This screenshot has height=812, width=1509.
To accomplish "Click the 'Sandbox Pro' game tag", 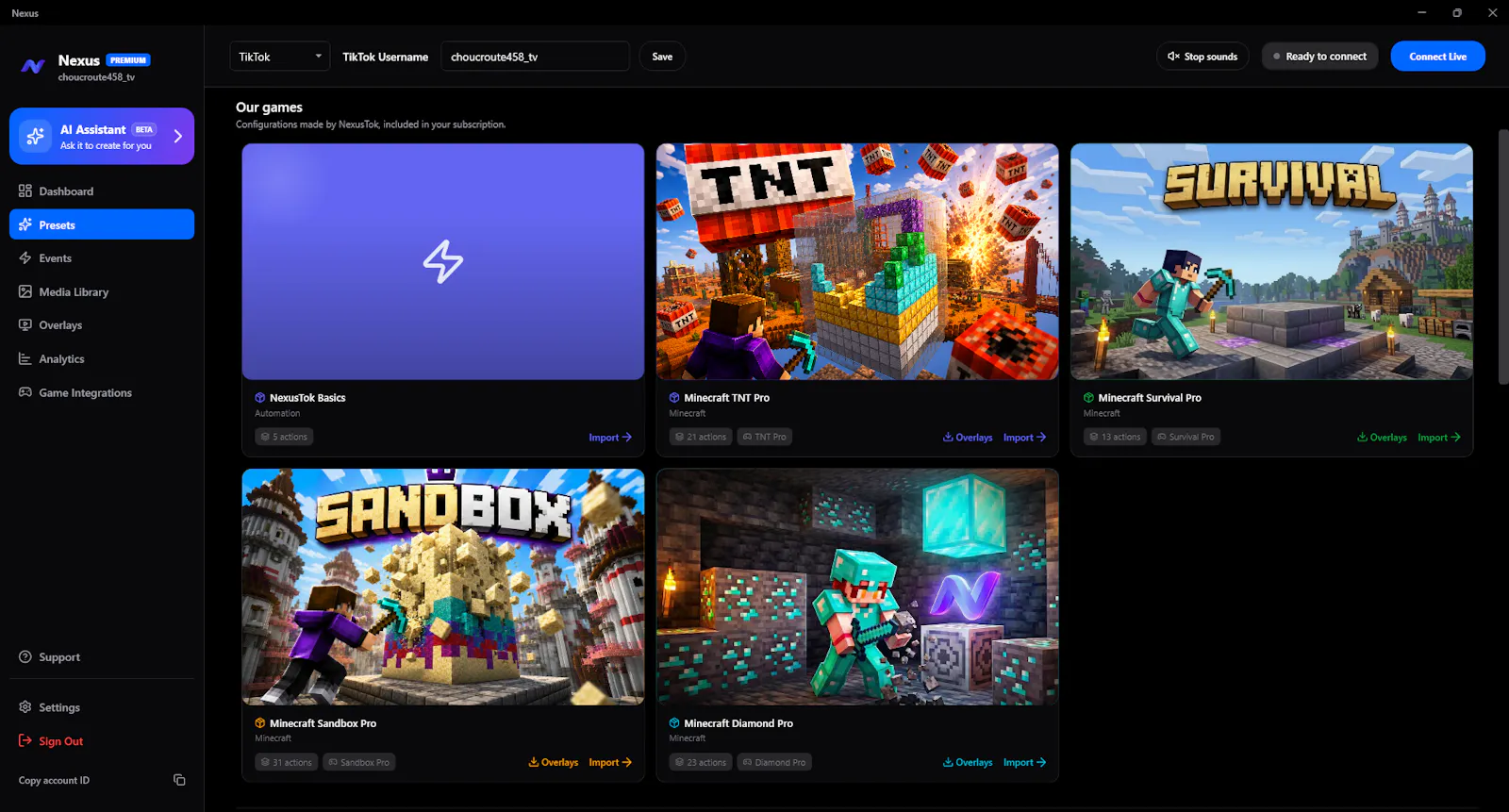I will [x=359, y=762].
